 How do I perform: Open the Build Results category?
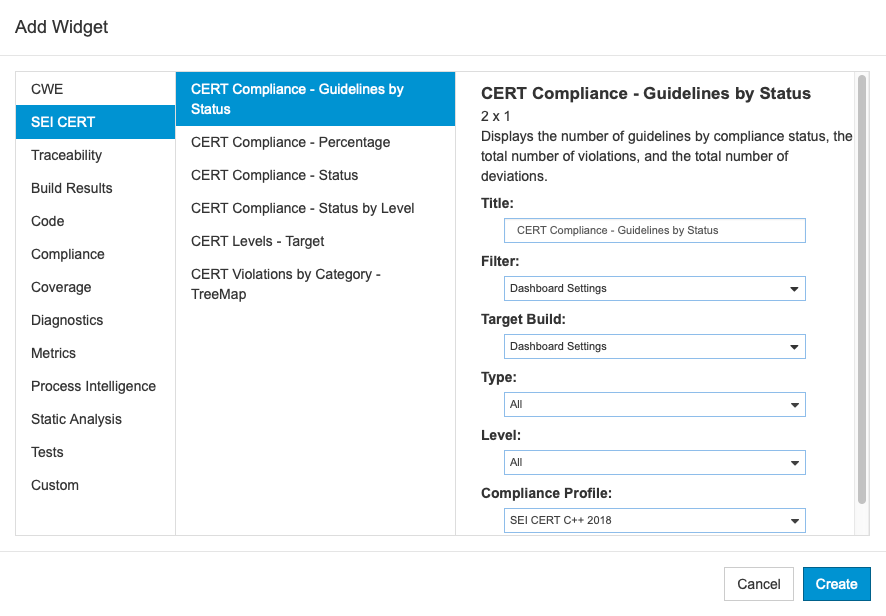[95, 188]
